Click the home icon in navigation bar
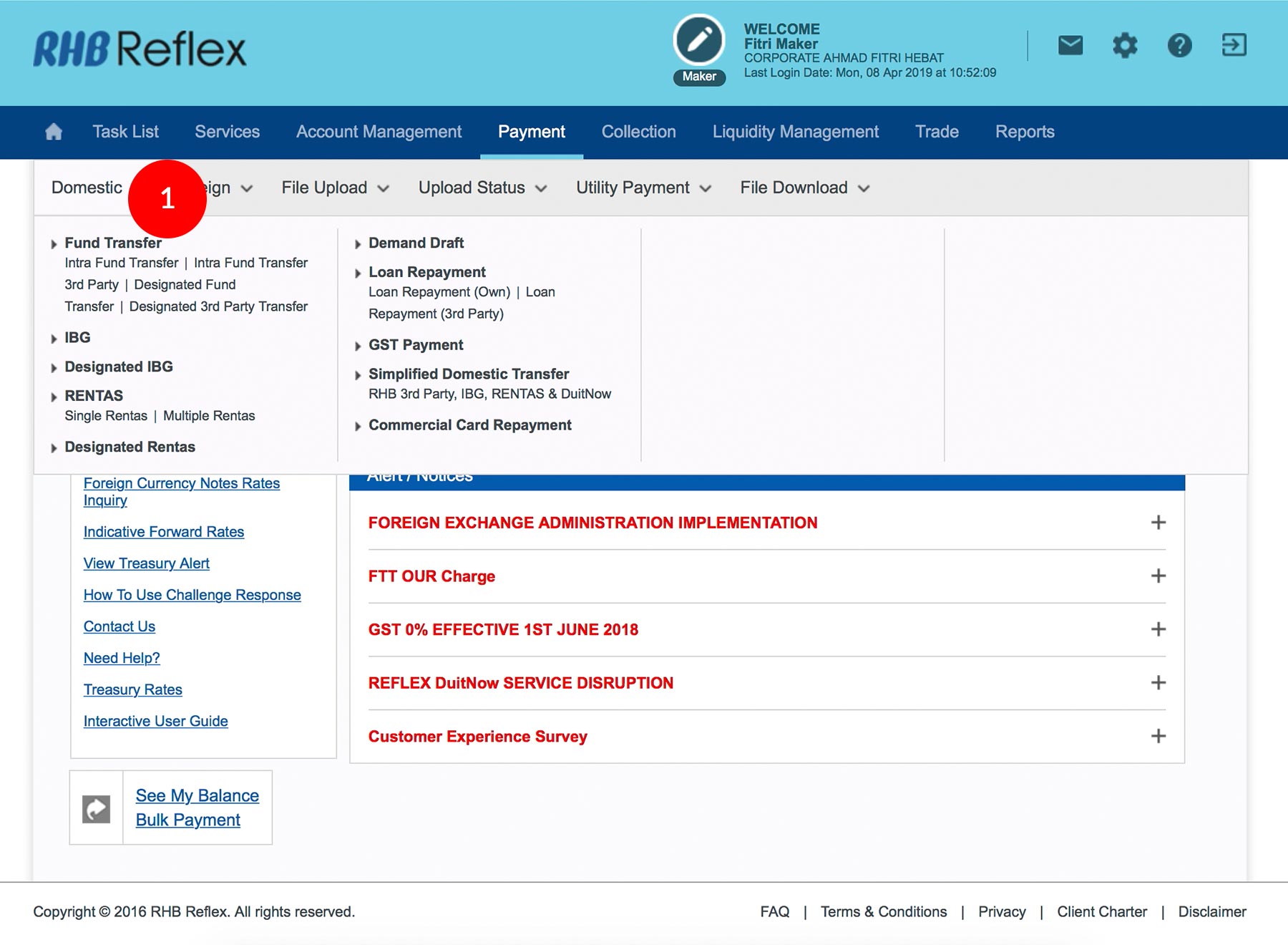The width and height of the screenshot is (1288, 945). (54, 132)
